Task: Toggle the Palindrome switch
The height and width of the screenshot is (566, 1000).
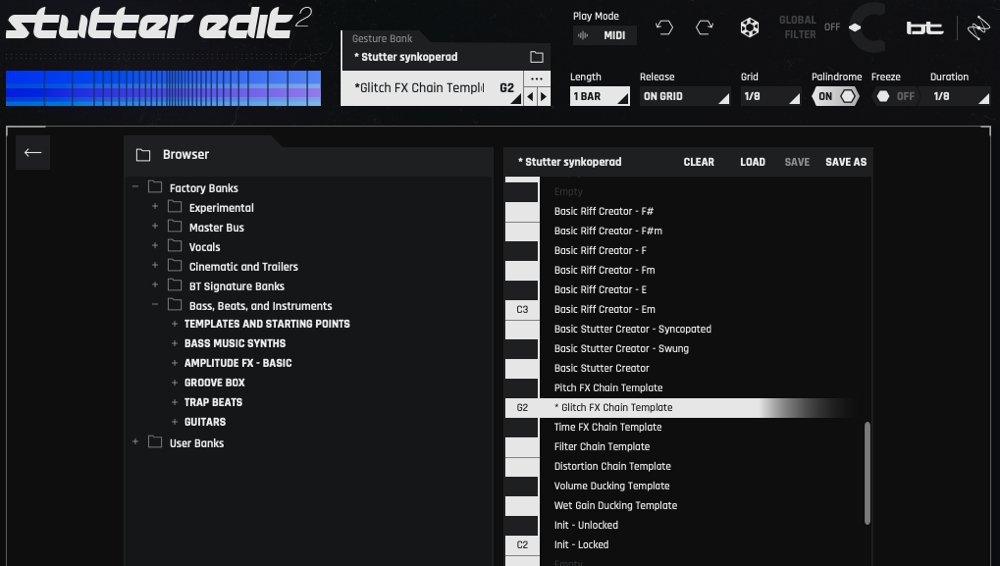Action: [x=836, y=96]
